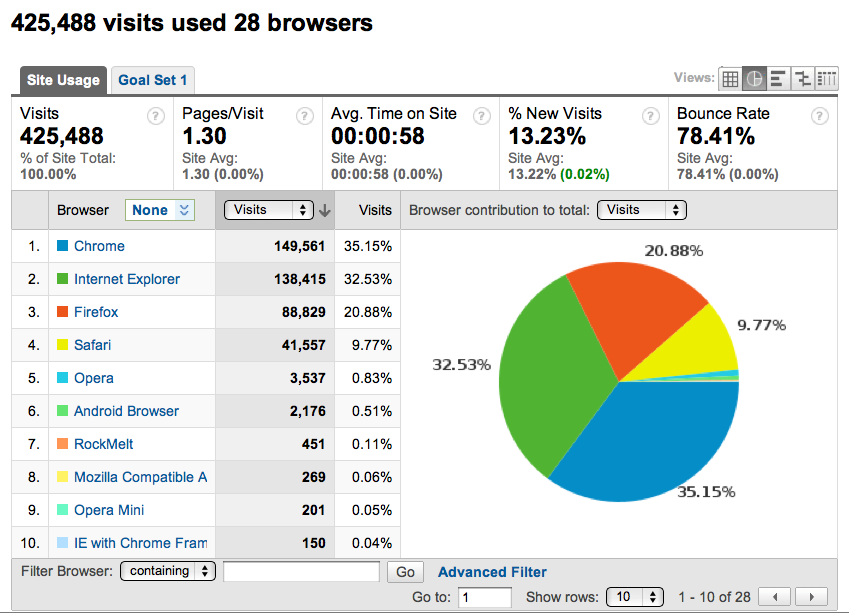
Task: Open the Opera browser link
Action: (94, 378)
